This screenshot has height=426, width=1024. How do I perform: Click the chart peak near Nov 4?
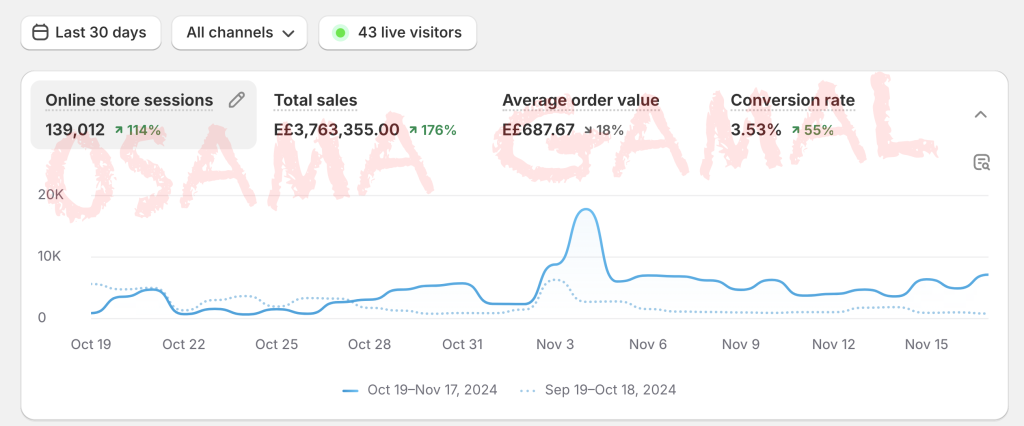click(587, 210)
